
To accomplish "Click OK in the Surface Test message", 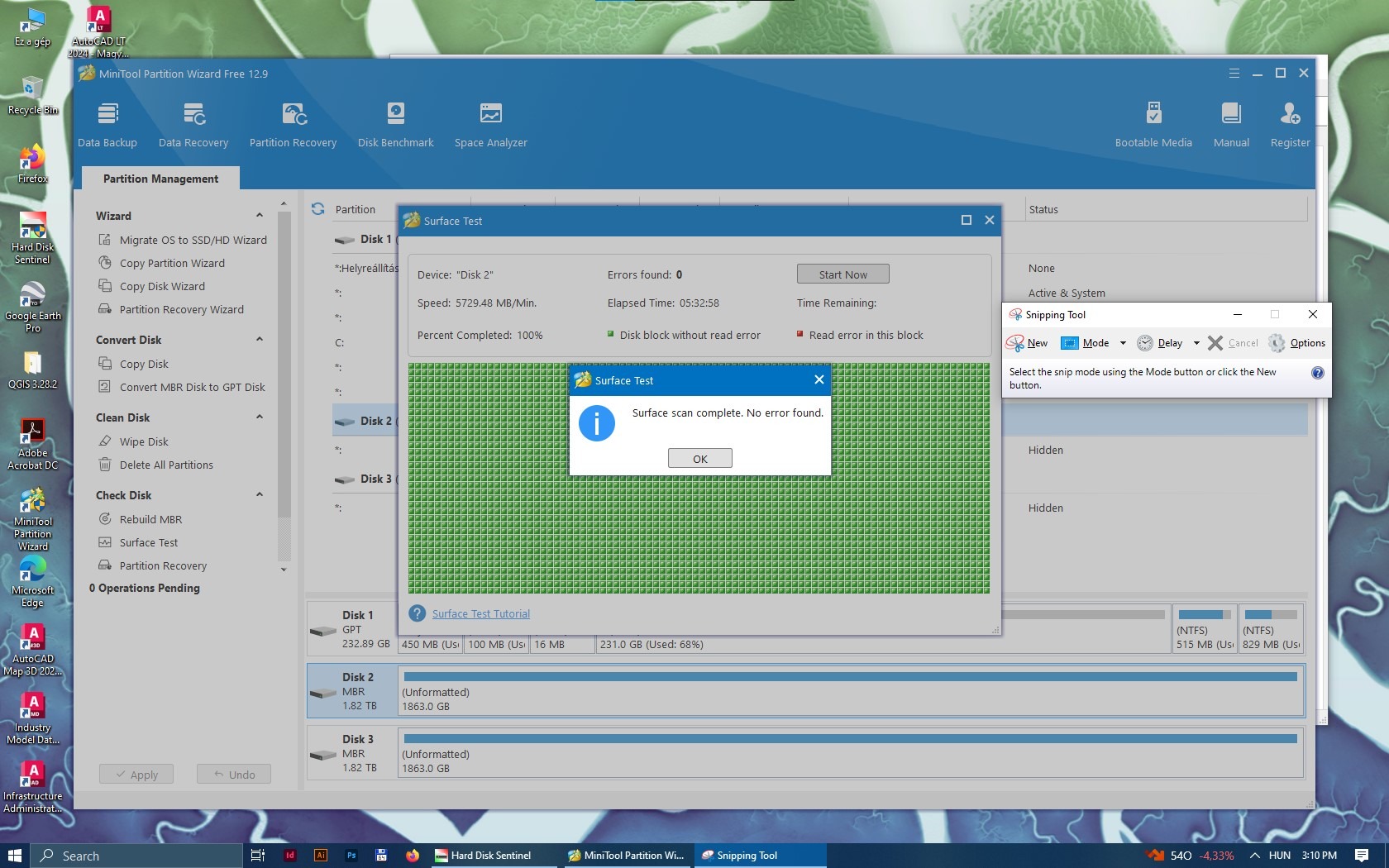I will click(699, 459).
